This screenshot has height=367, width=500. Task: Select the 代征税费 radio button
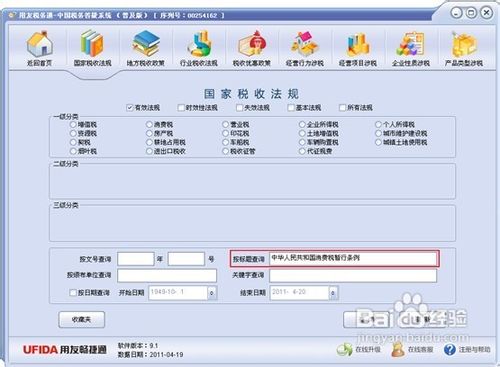tap(302, 151)
